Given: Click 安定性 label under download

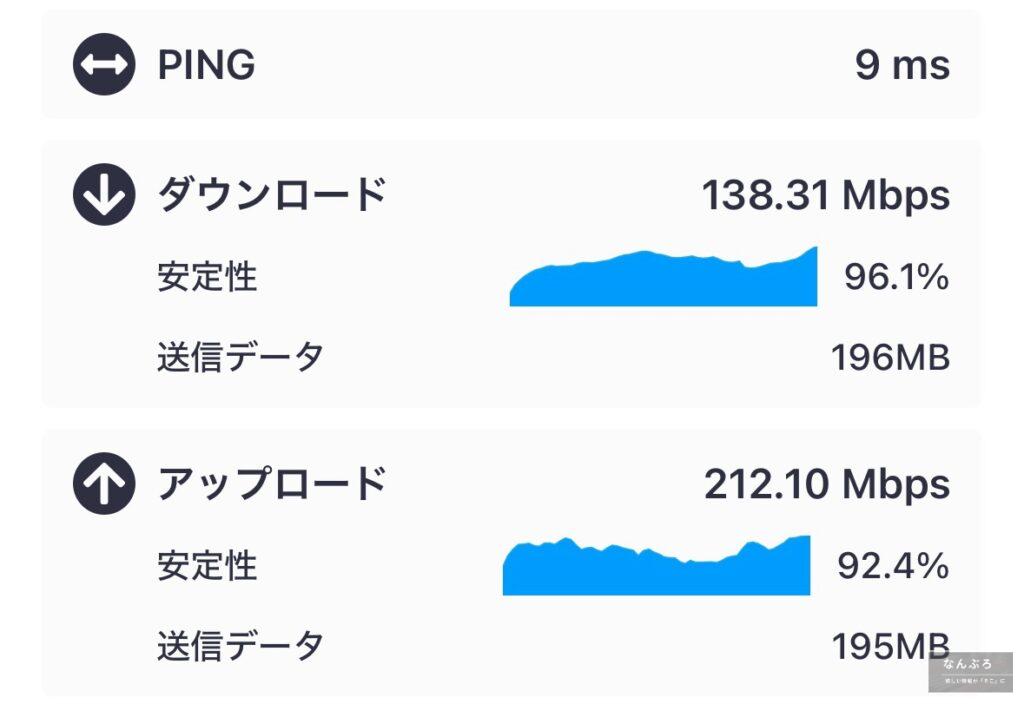Looking at the screenshot, I should click(207, 277).
